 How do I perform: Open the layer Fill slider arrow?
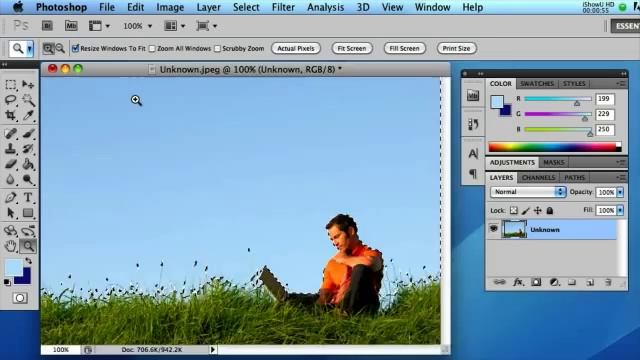pos(620,210)
